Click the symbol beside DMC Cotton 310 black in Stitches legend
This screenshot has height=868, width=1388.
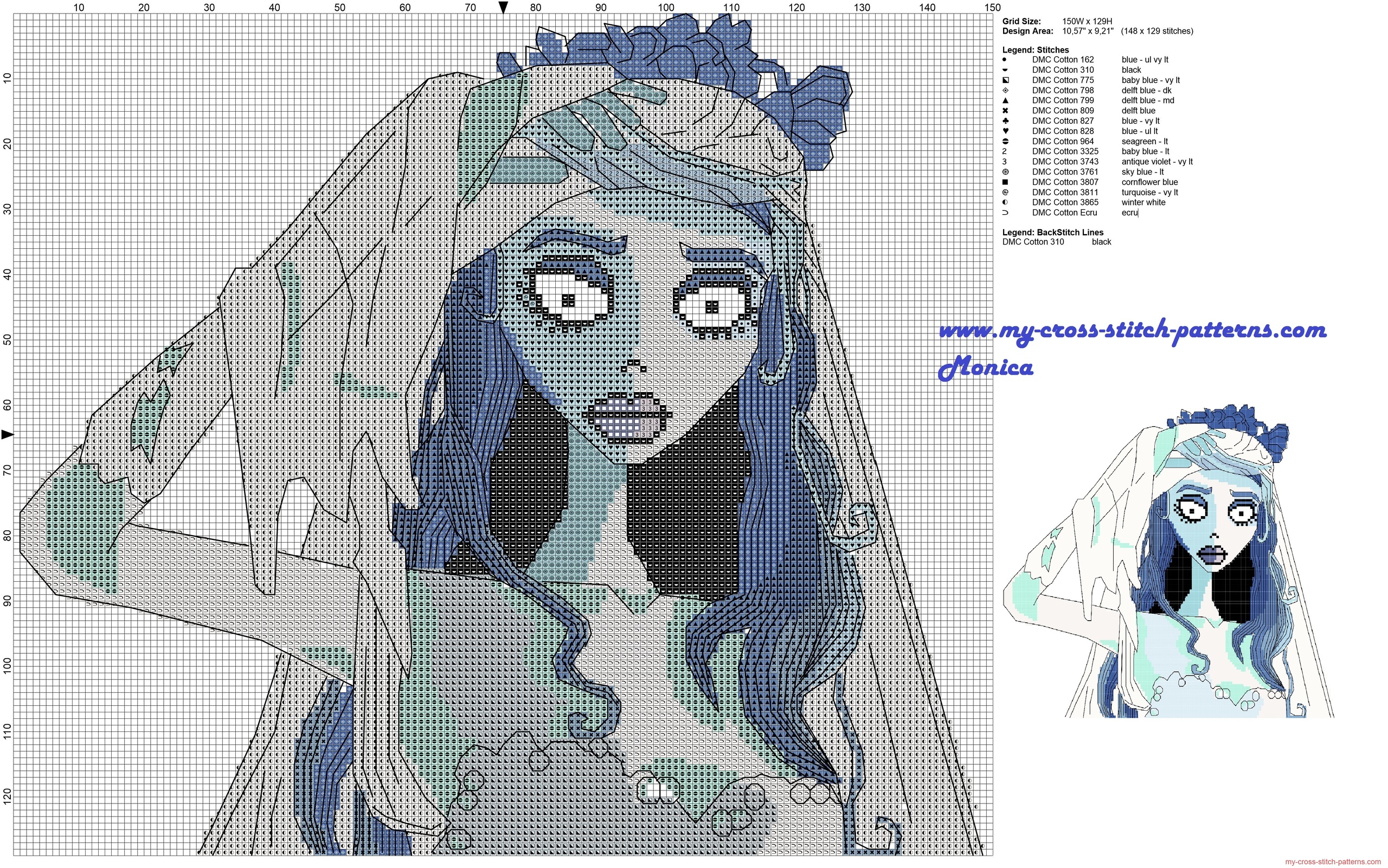point(1005,70)
